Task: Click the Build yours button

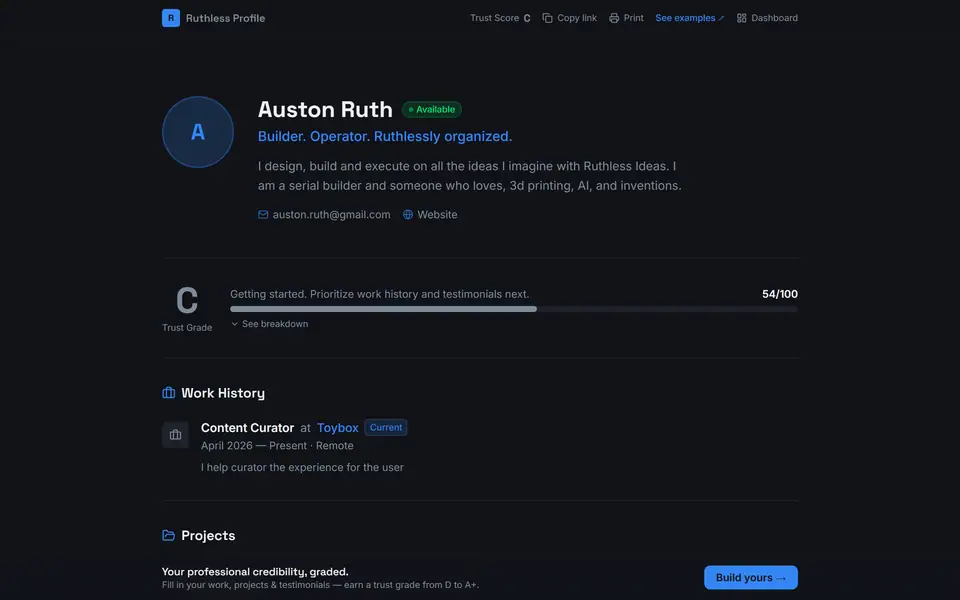Action: (751, 577)
